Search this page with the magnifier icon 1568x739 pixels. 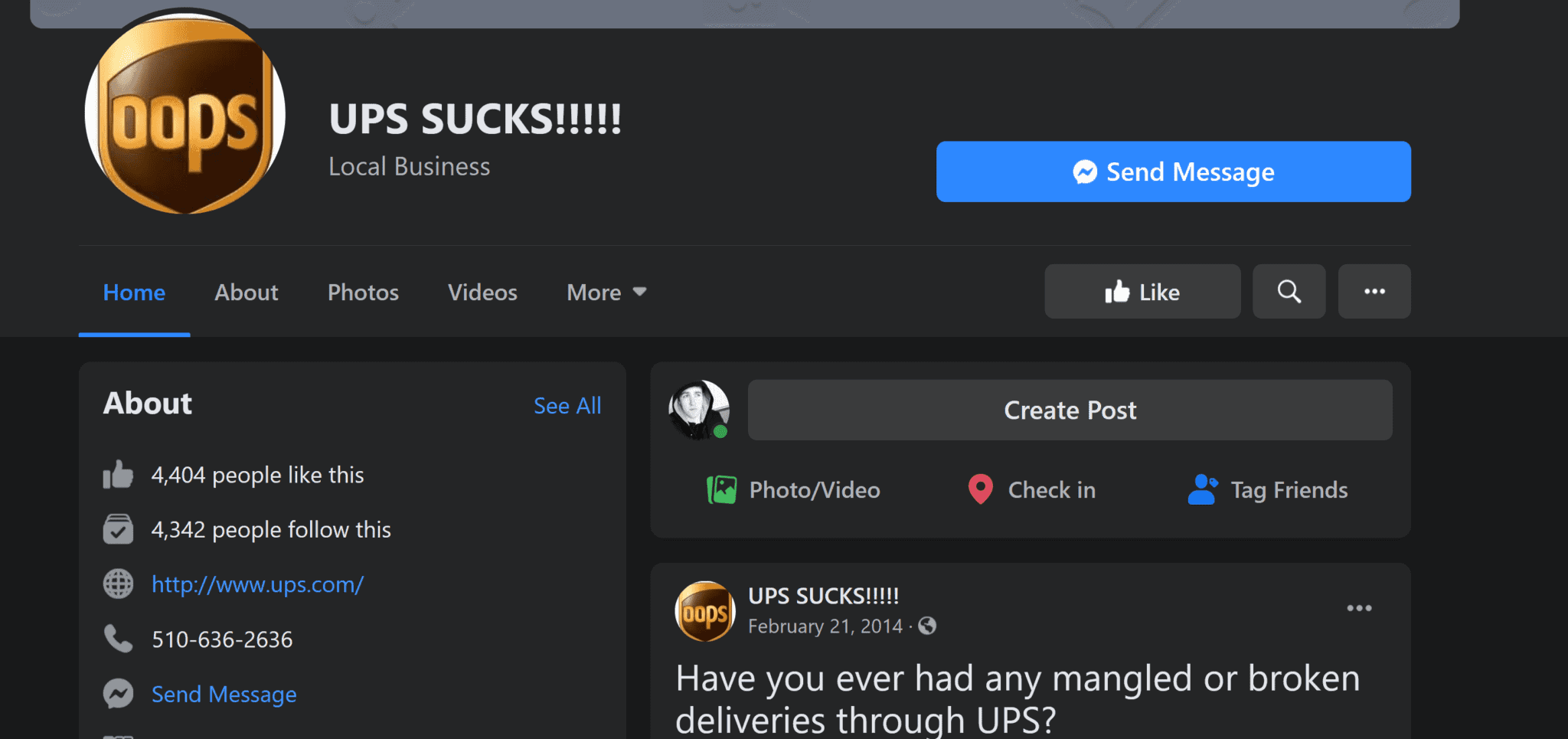pyautogui.click(x=1289, y=291)
